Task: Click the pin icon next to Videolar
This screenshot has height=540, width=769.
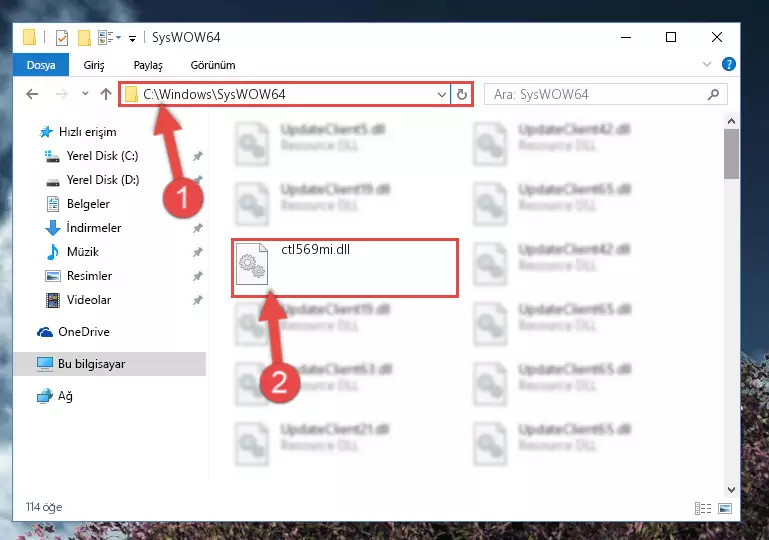Action: [x=198, y=300]
